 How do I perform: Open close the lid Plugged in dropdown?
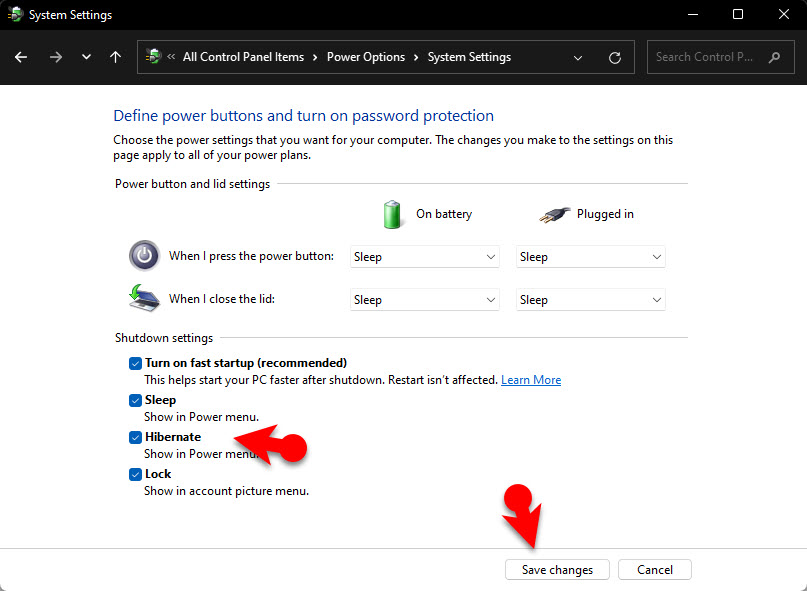pos(590,300)
